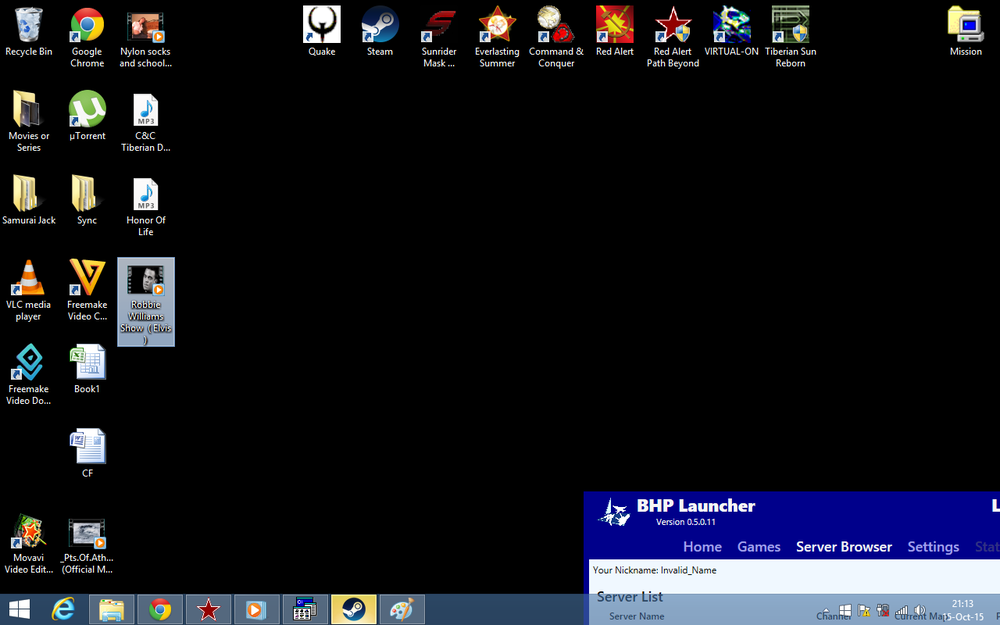This screenshot has width=1000, height=625.
Task: Select the Server Browser tab
Action: (x=844, y=547)
